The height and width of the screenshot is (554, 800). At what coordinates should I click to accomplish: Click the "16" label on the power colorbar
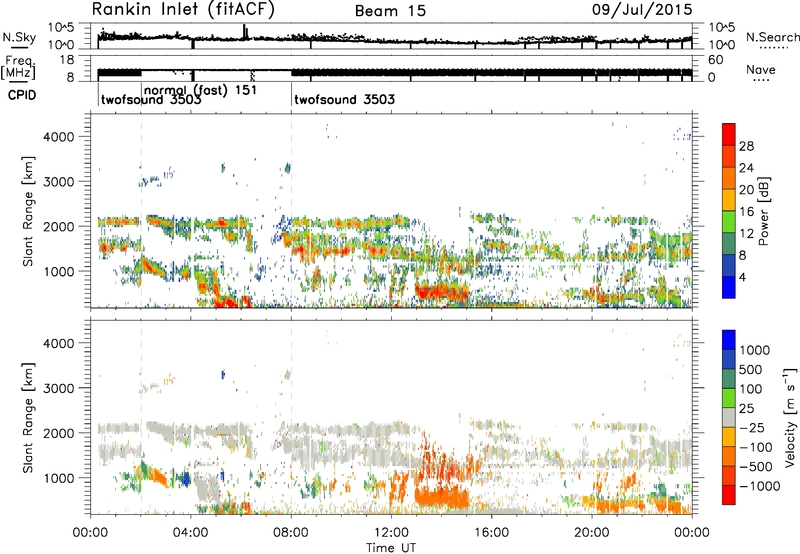point(746,212)
